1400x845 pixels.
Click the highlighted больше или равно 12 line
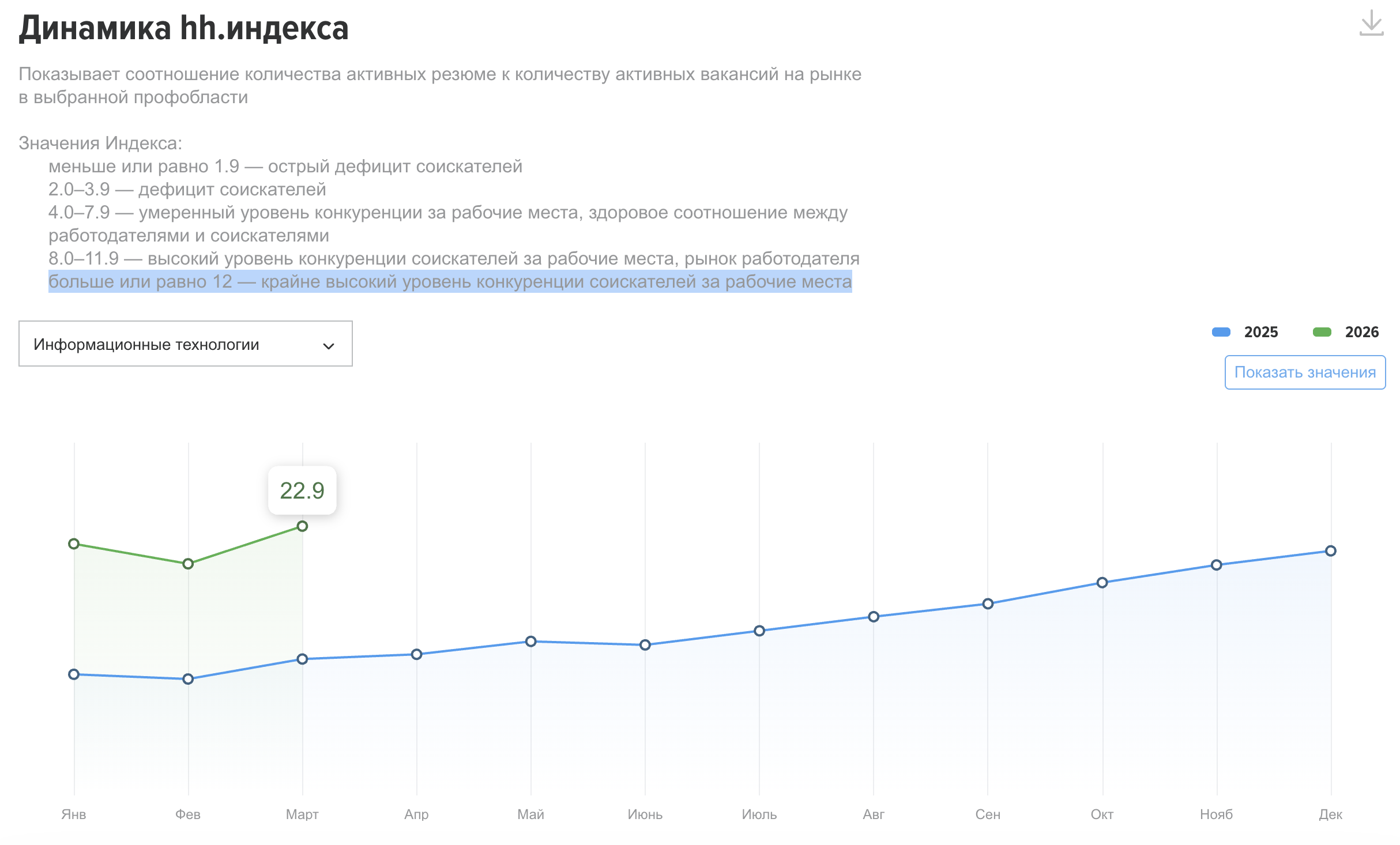click(x=450, y=281)
